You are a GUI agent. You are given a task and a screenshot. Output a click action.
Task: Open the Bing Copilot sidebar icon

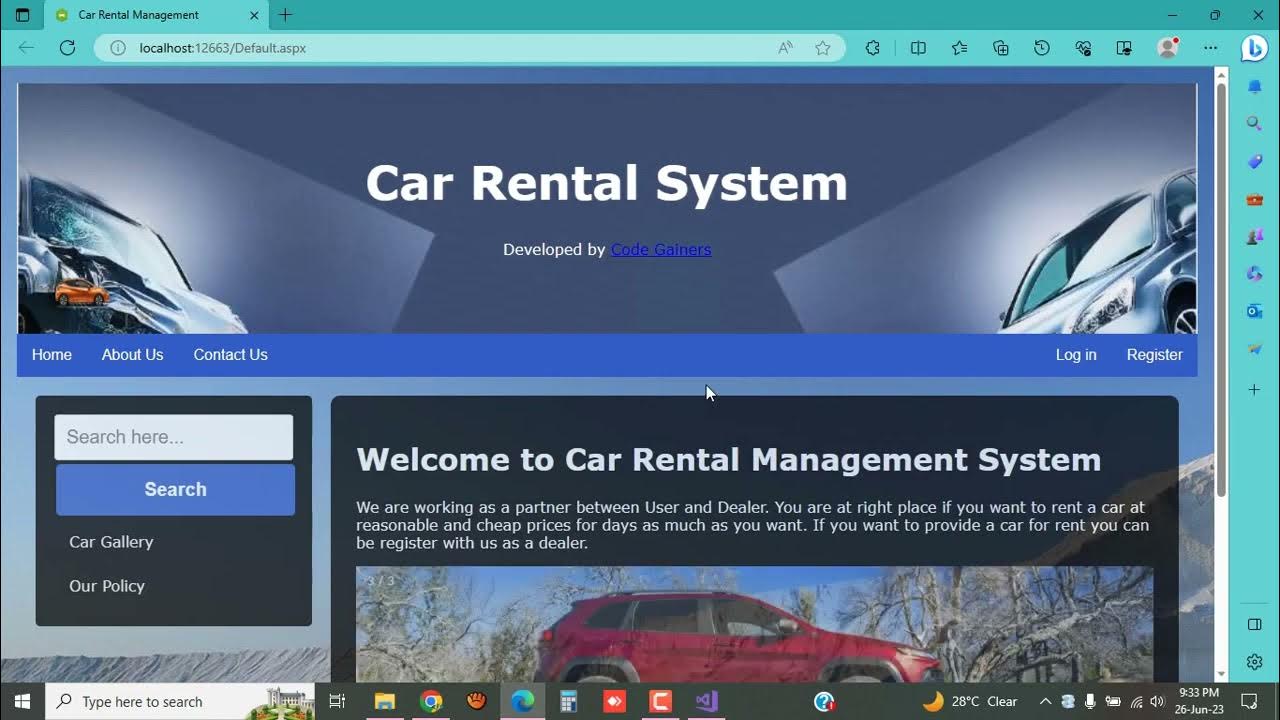[x=1254, y=48]
